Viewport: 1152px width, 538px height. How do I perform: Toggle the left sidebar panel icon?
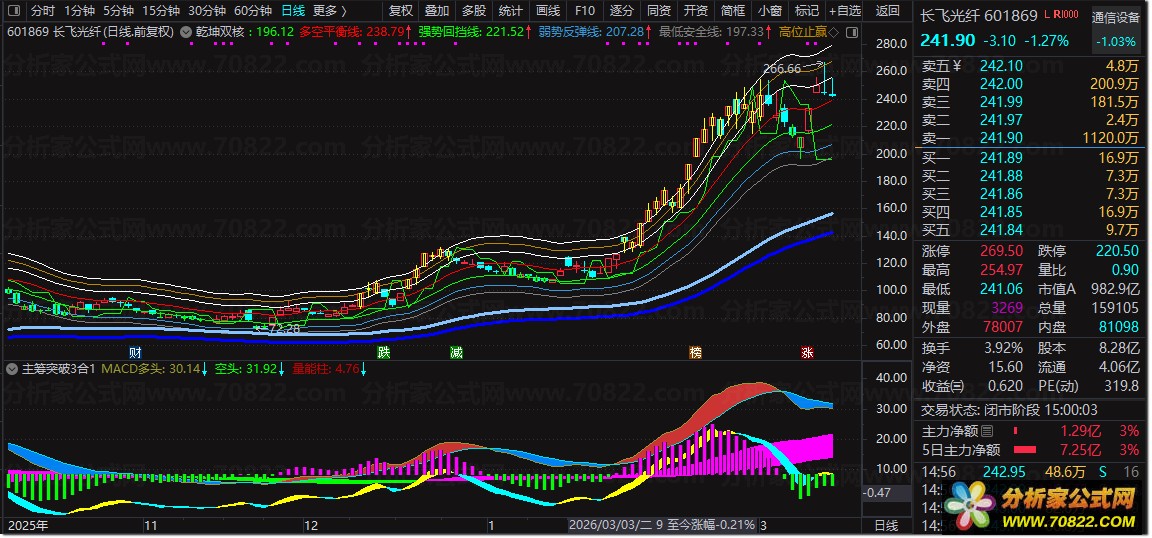15,10
